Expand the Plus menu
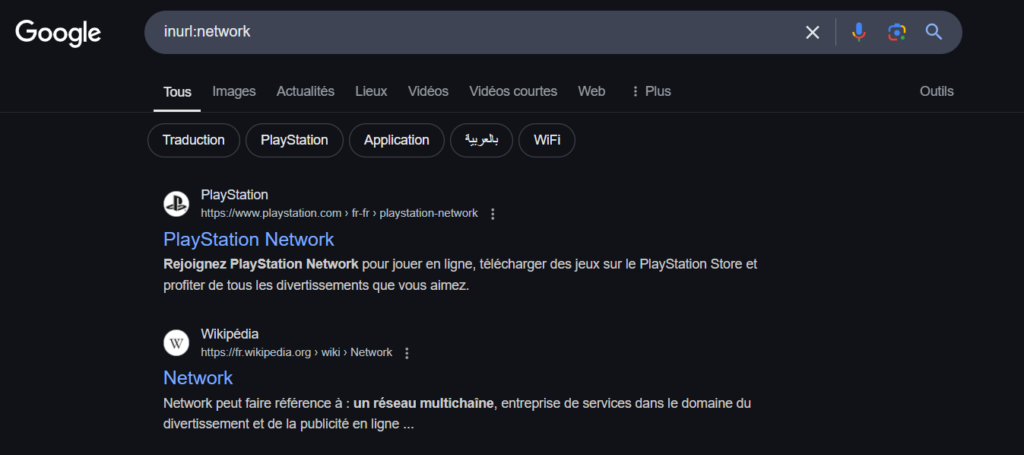 (x=651, y=91)
